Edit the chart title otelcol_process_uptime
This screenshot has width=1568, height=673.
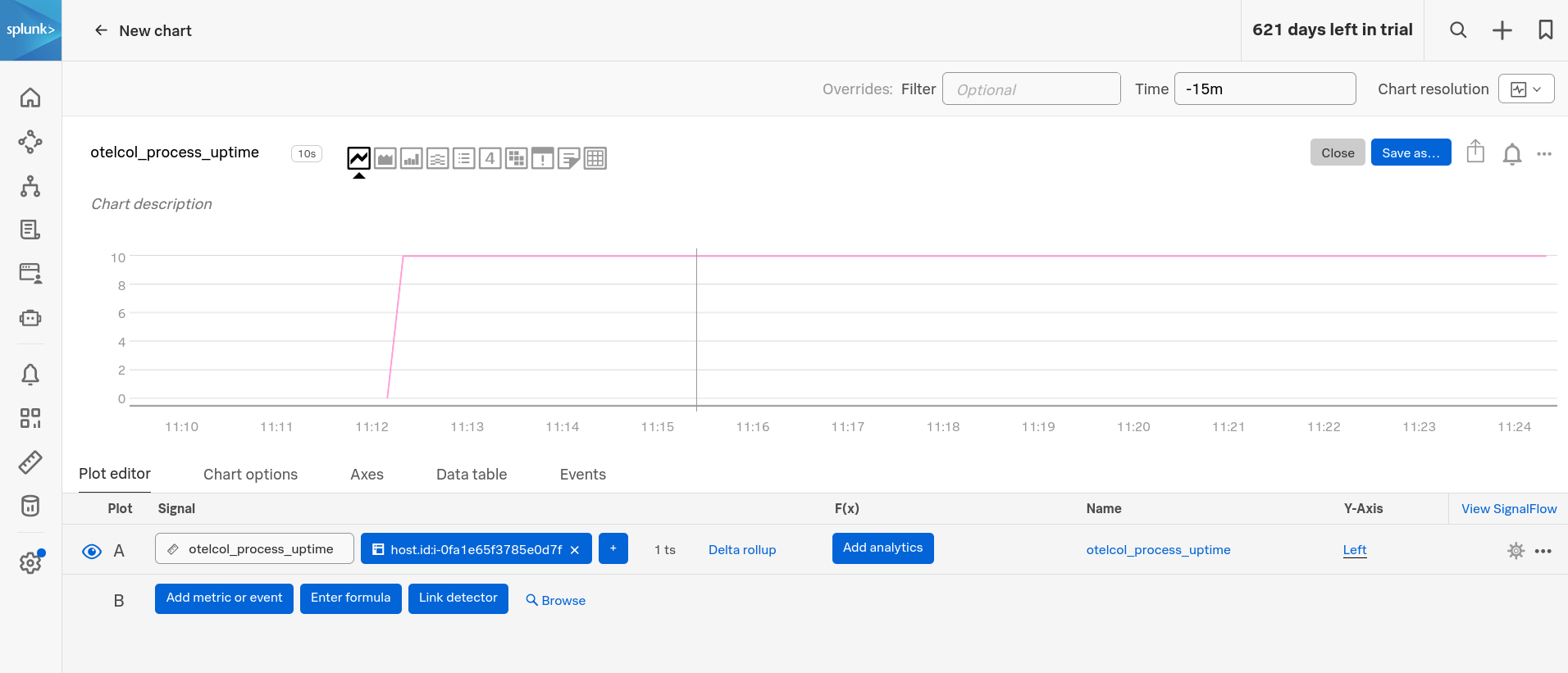[175, 152]
